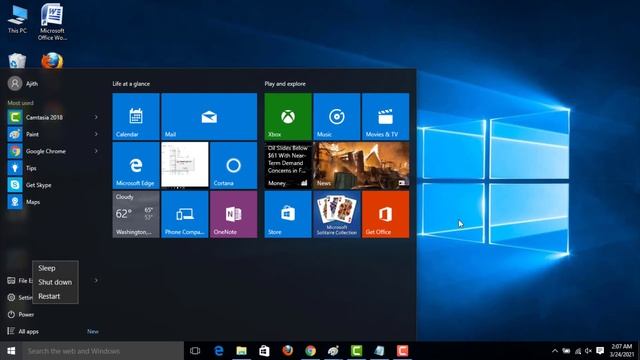640x360 pixels.
Task: Open red Camtasia recorder taskbar icon
Action: click(x=402, y=351)
